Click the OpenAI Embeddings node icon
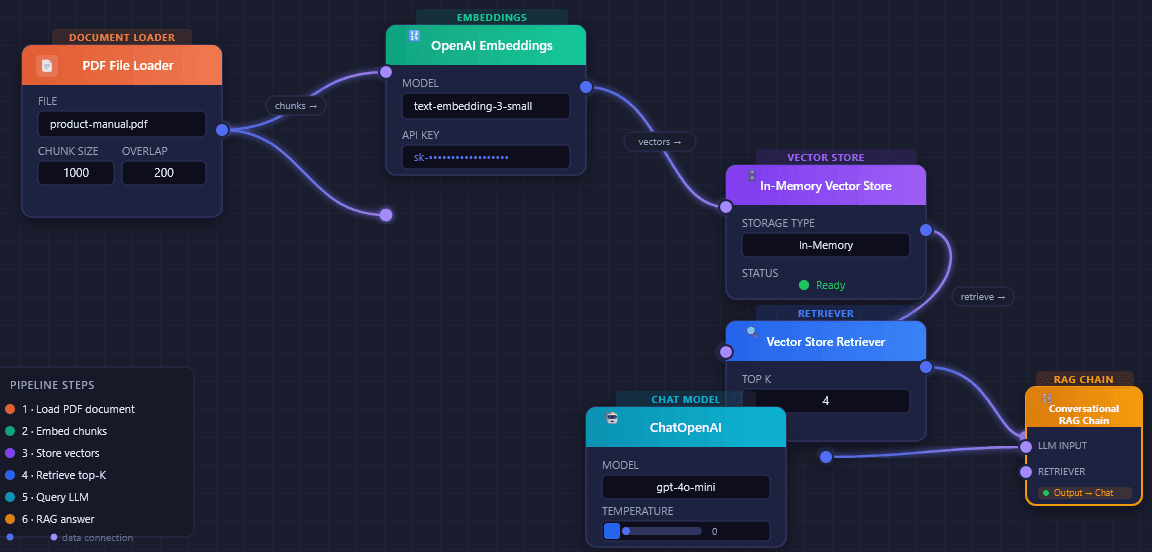The height and width of the screenshot is (552, 1152). [414, 35]
